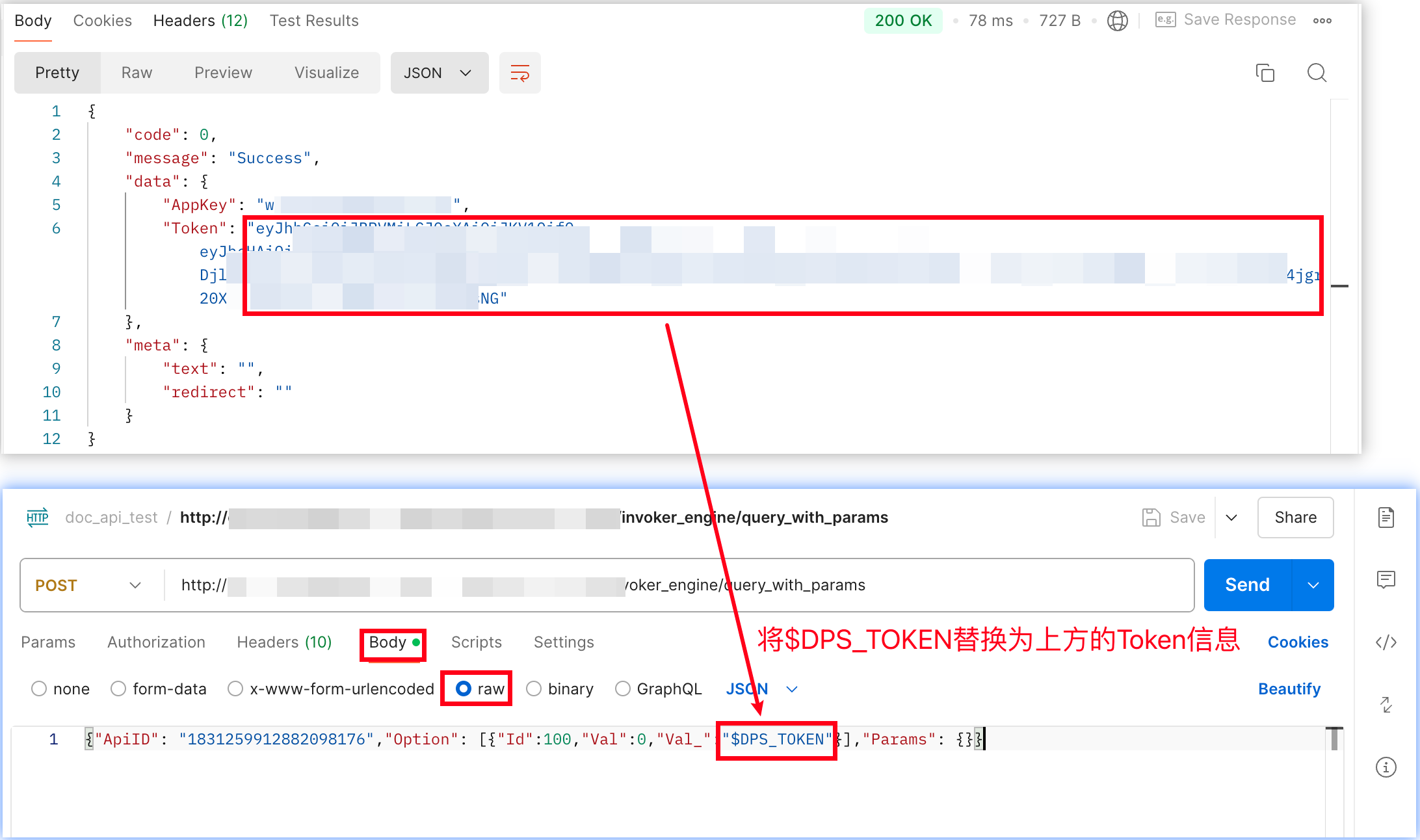Open the comments icon in sidebar
The image size is (1420, 840).
tap(1386, 579)
